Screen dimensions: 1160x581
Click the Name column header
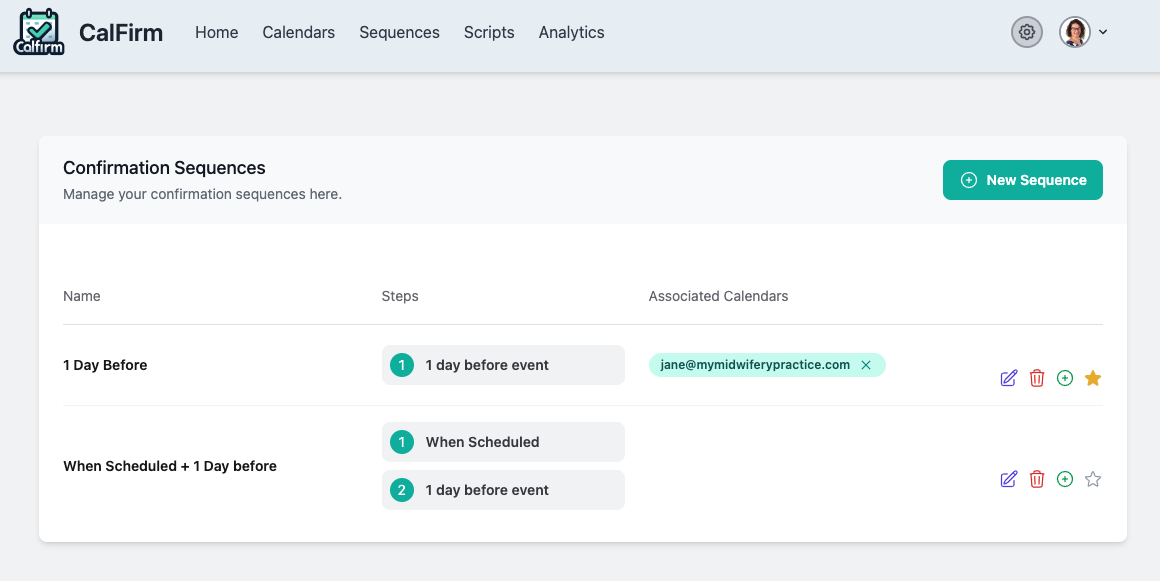pyautogui.click(x=81, y=296)
